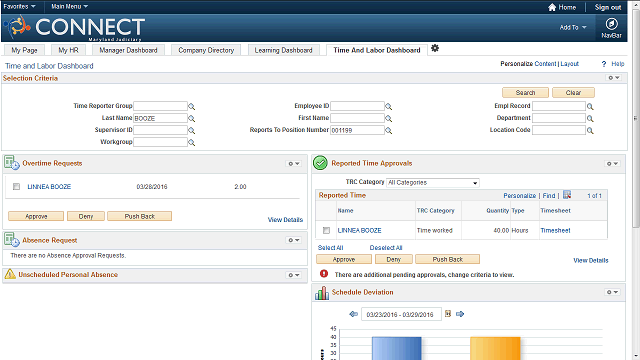Click Reported Time grid download icon
This screenshot has height=360, width=640.
(x=567, y=195)
